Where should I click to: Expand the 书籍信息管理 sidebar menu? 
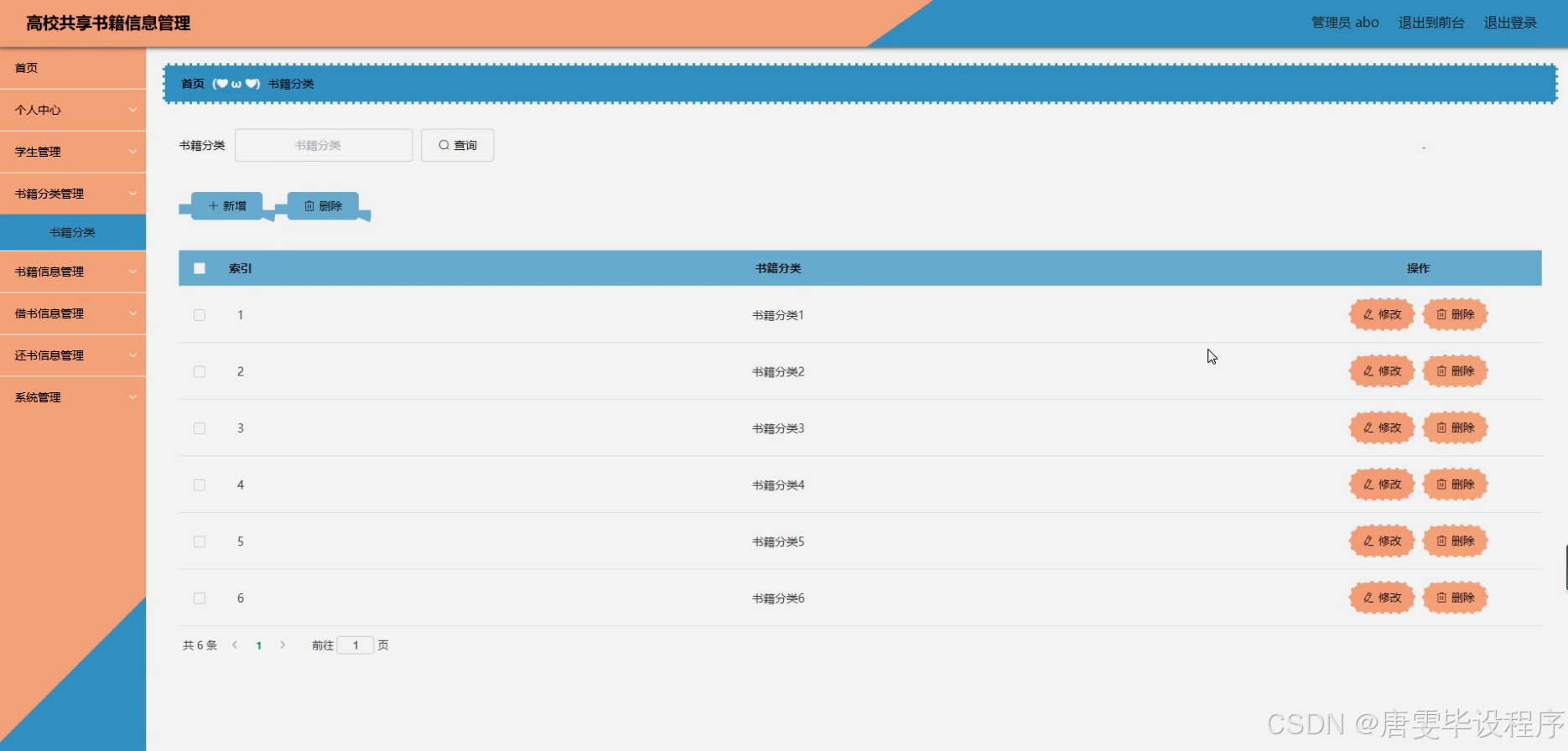(x=73, y=272)
